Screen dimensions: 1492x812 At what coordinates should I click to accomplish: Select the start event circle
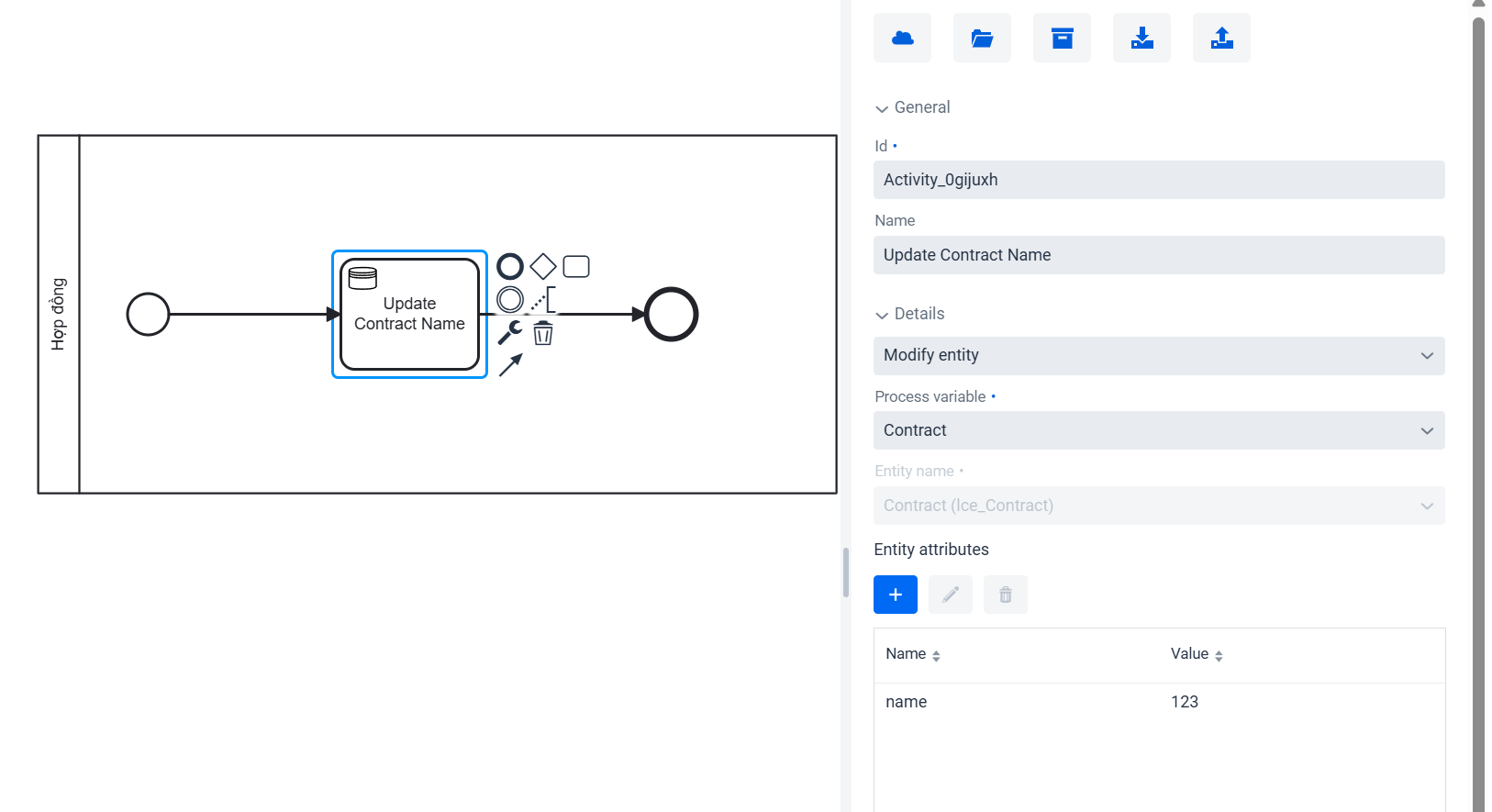coord(148,314)
